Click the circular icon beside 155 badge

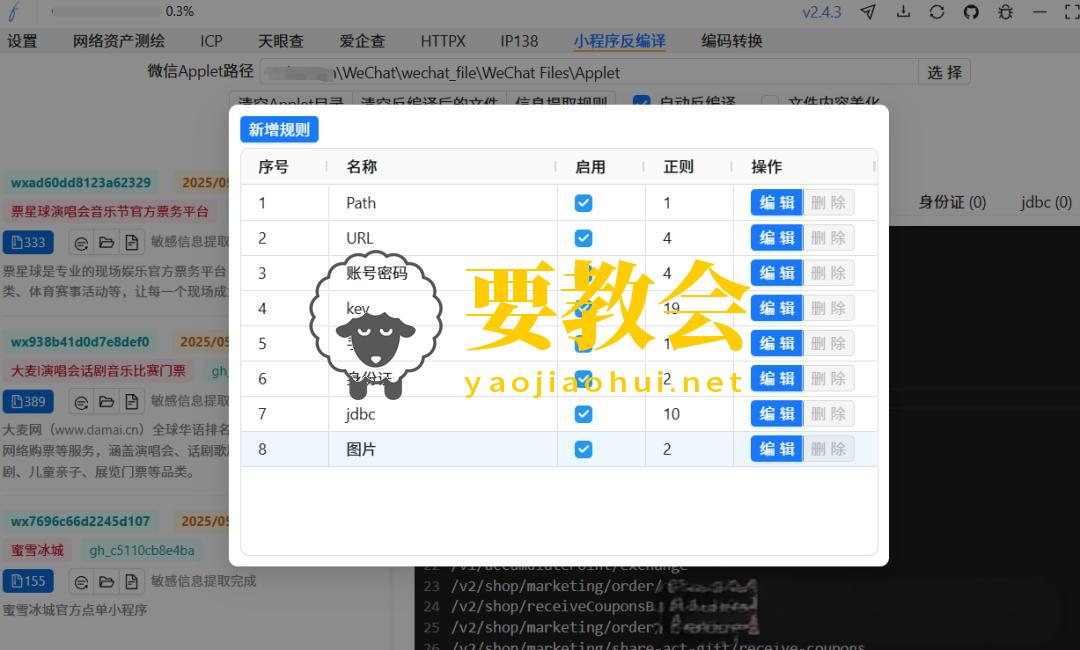[x=81, y=582]
